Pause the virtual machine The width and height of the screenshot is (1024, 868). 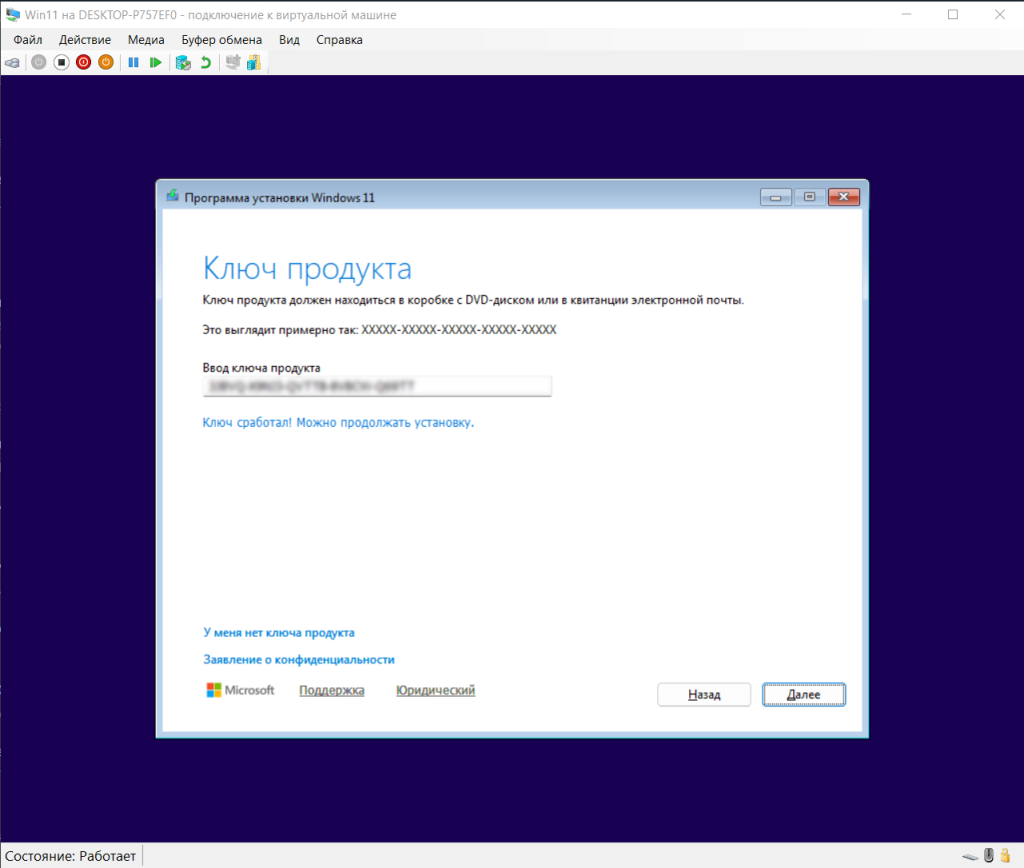pos(133,63)
